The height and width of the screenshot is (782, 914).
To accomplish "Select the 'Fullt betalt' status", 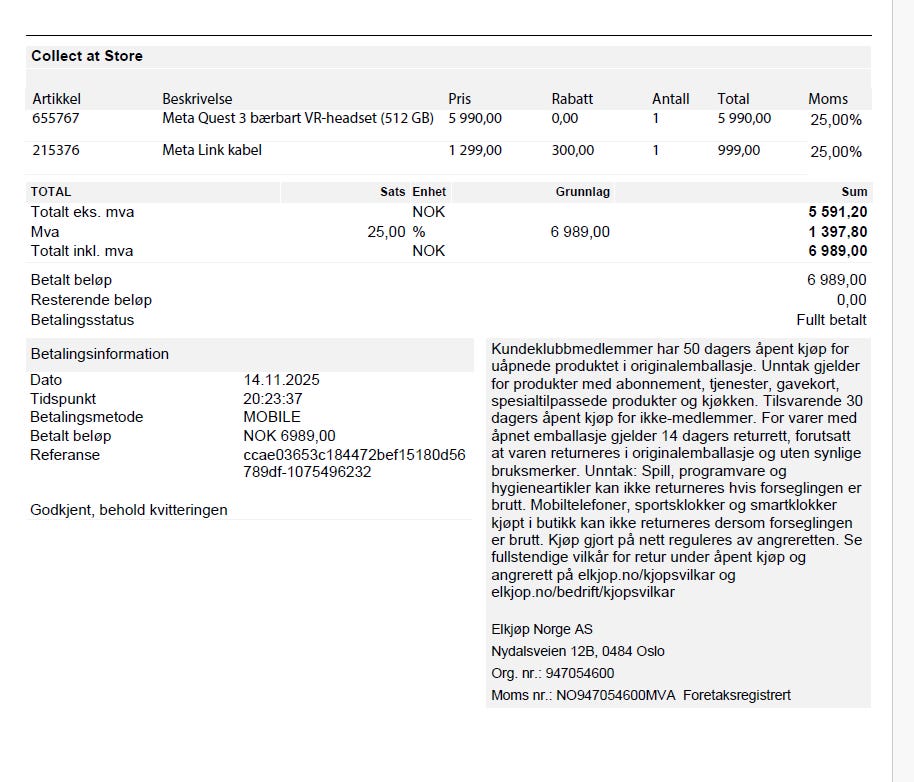I will pos(831,320).
